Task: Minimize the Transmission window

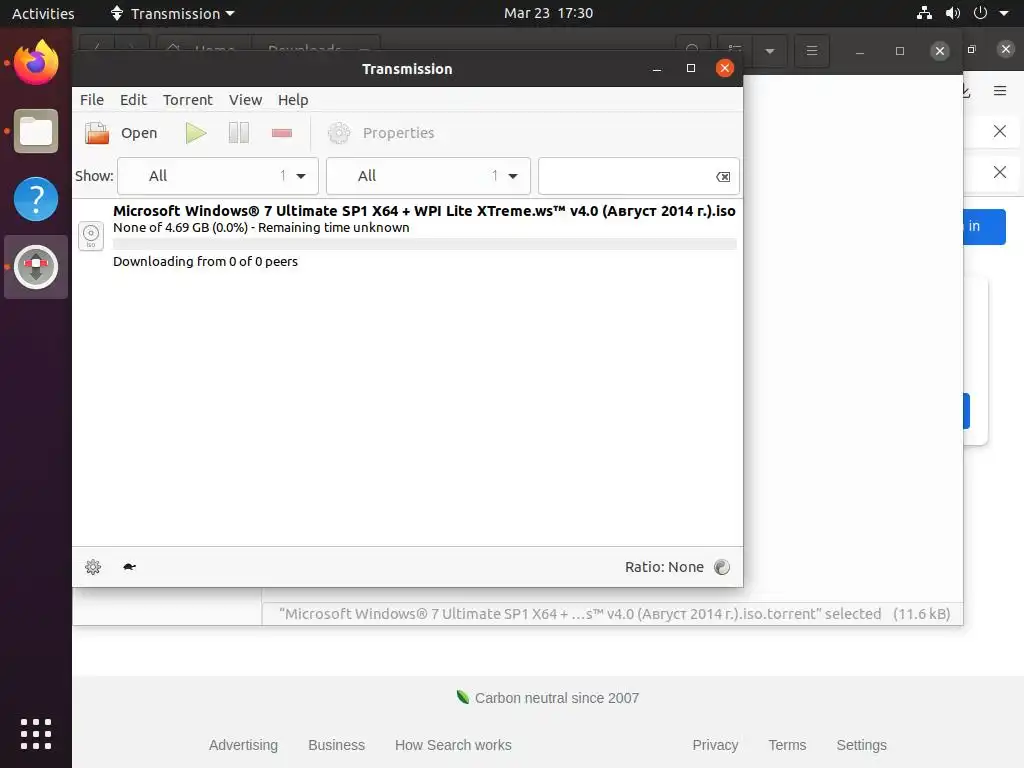Action: click(x=657, y=69)
